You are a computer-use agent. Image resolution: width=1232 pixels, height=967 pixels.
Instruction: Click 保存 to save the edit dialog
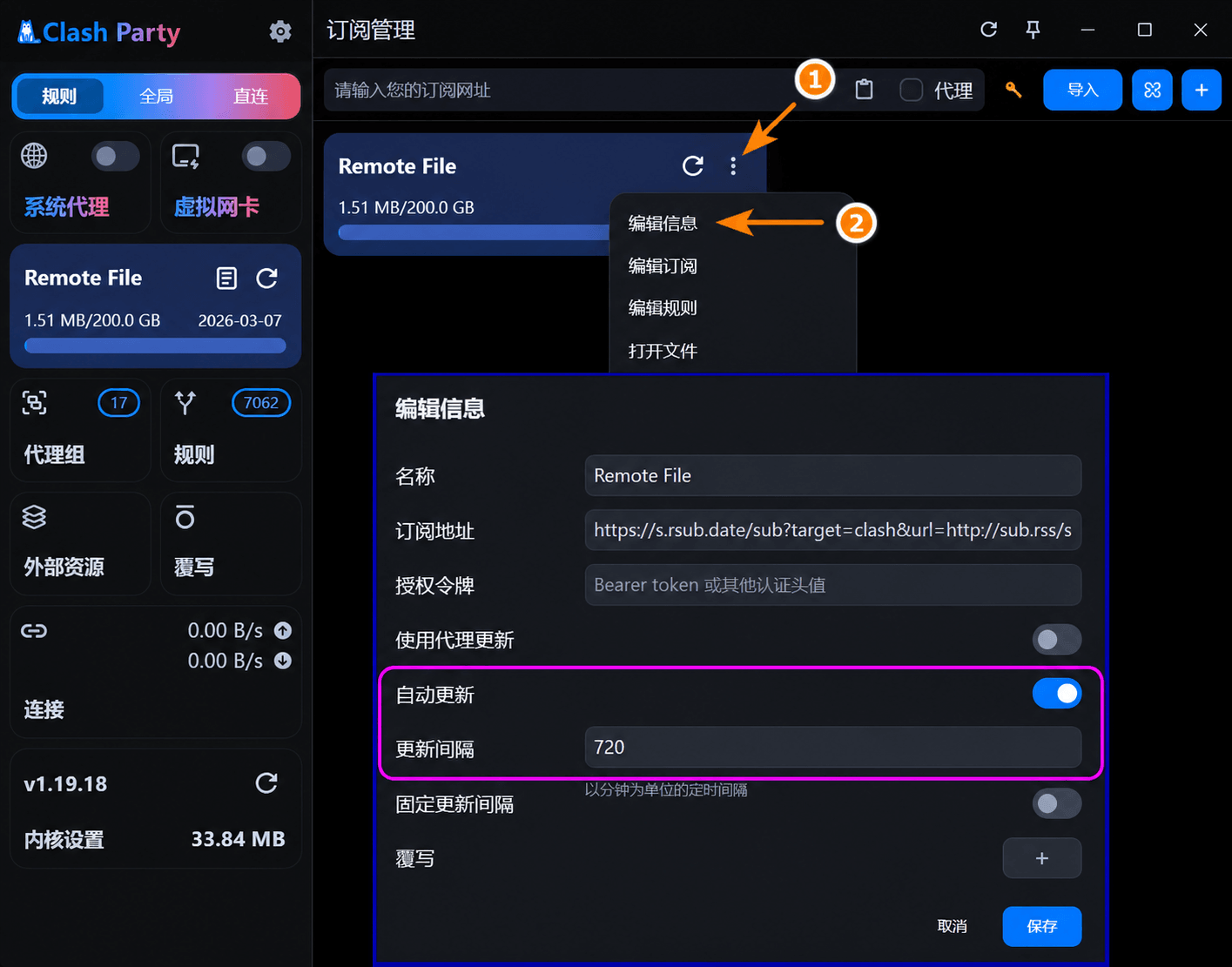pyautogui.click(x=1042, y=926)
